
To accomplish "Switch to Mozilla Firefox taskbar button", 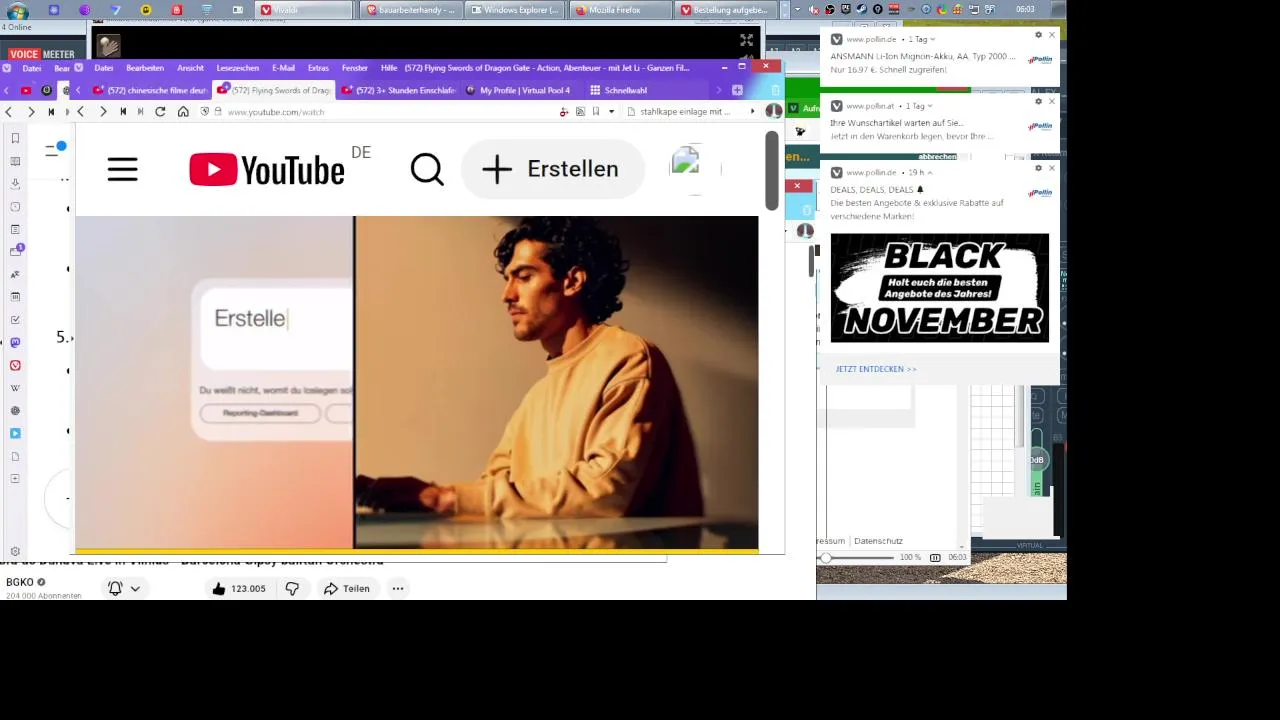I will [x=621, y=10].
